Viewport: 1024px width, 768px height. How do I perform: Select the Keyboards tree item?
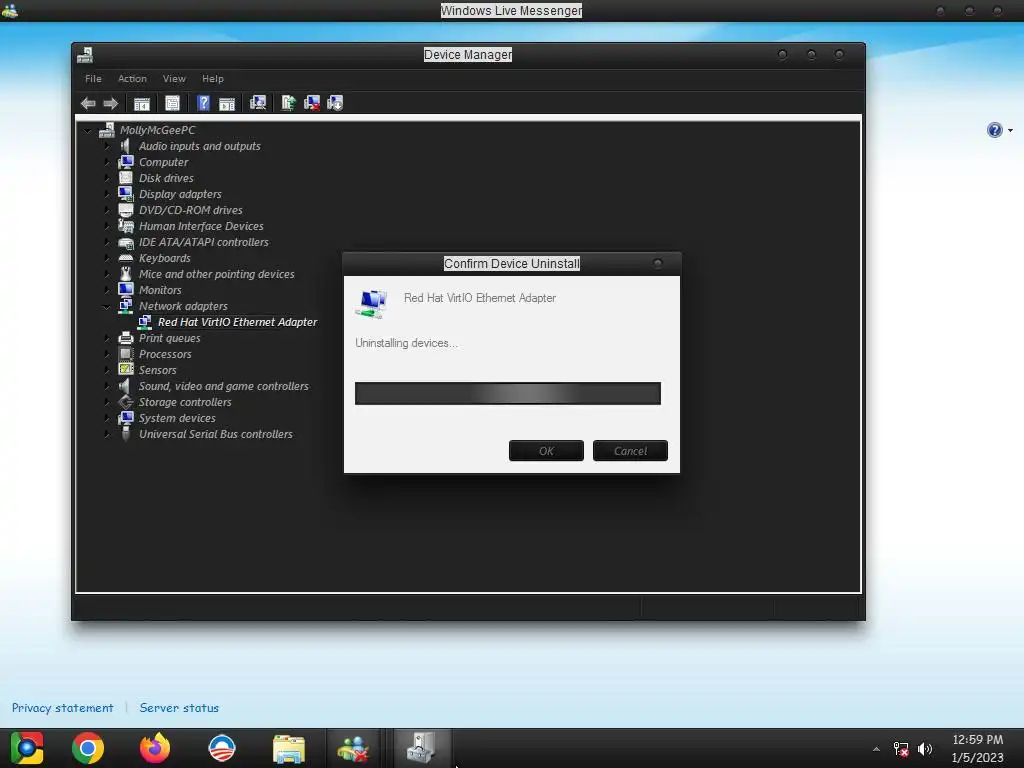pos(165,258)
